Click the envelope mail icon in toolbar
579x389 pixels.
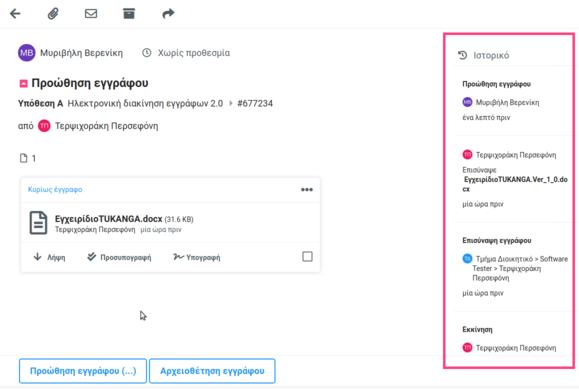click(x=91, y=14)
